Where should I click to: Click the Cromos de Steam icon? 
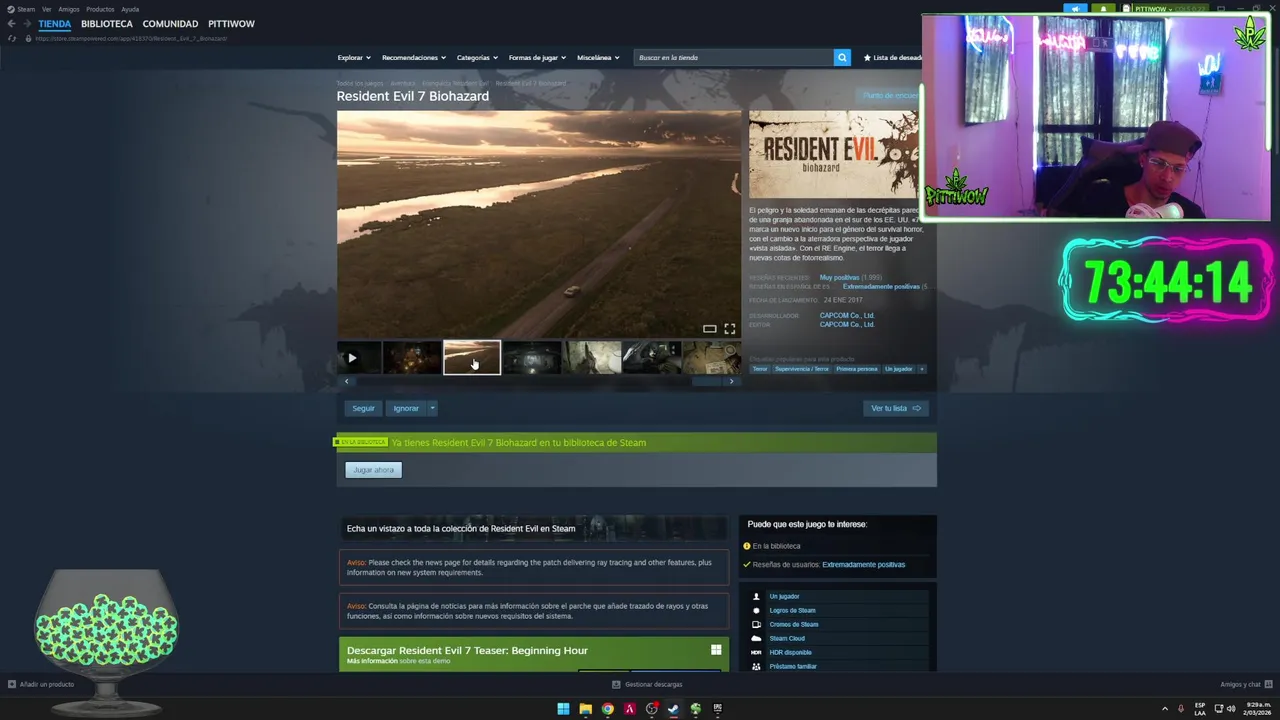pos(756,624)
